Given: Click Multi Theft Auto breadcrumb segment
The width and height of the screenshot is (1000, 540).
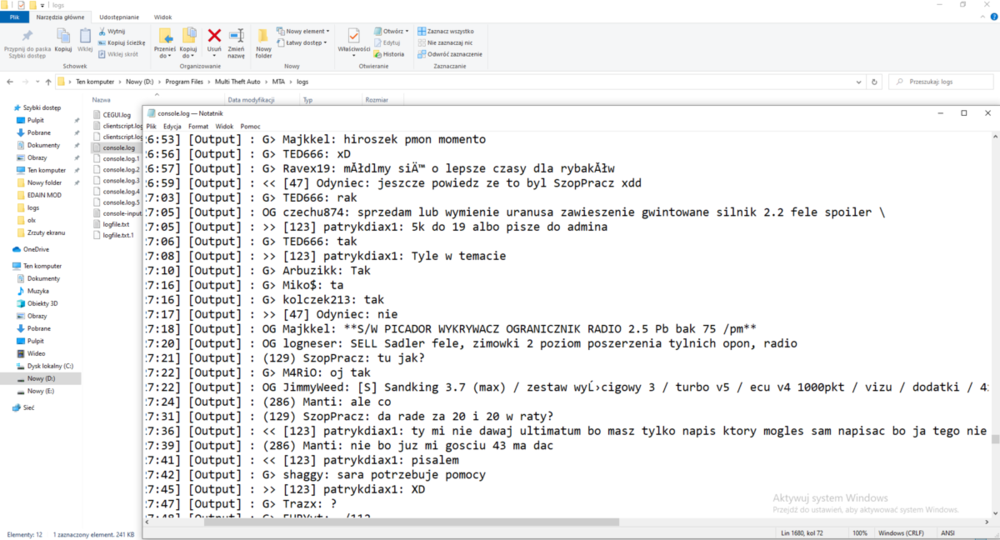Looking at the screenshot, I should (x=237, y=82).
